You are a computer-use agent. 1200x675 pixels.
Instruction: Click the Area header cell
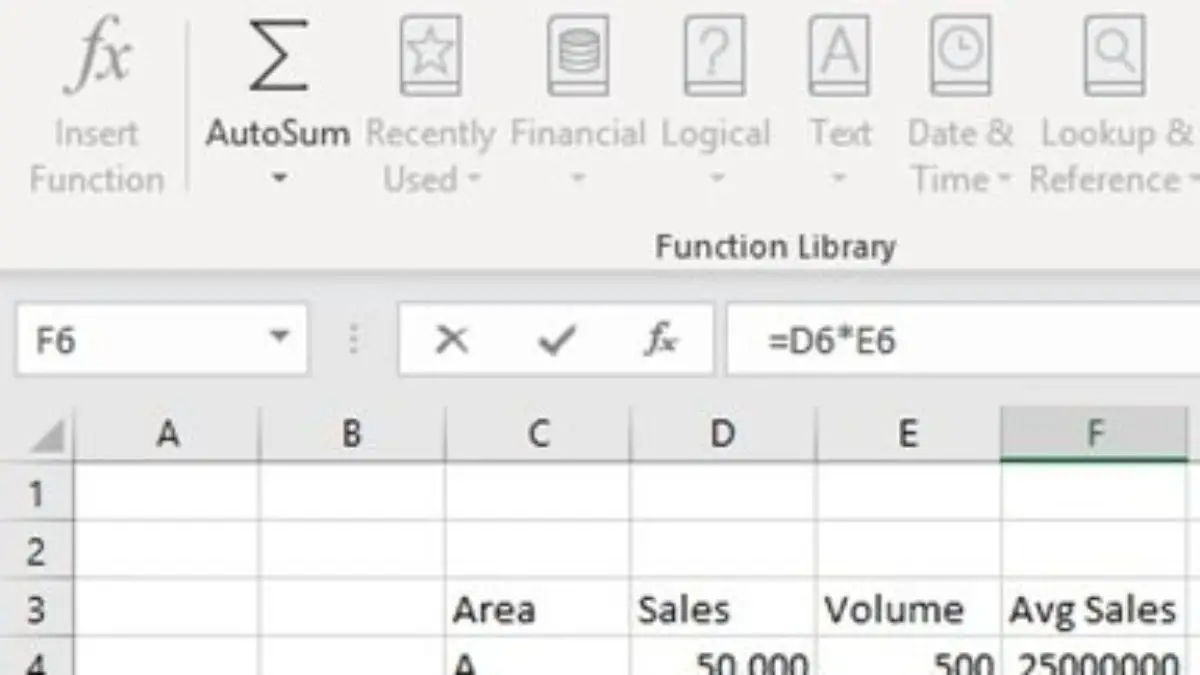(x=538, y=609)
